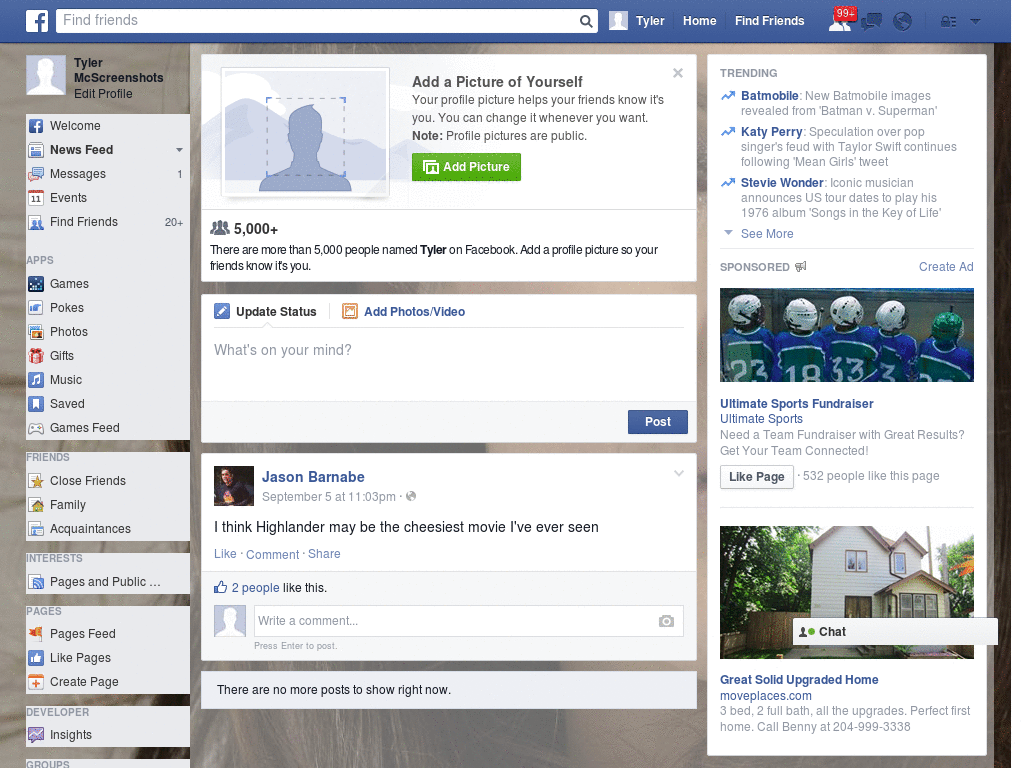Click the Welcome sidebar icon
The width and height of the screenshot is (1024, 768).
(x=36, y=126)
